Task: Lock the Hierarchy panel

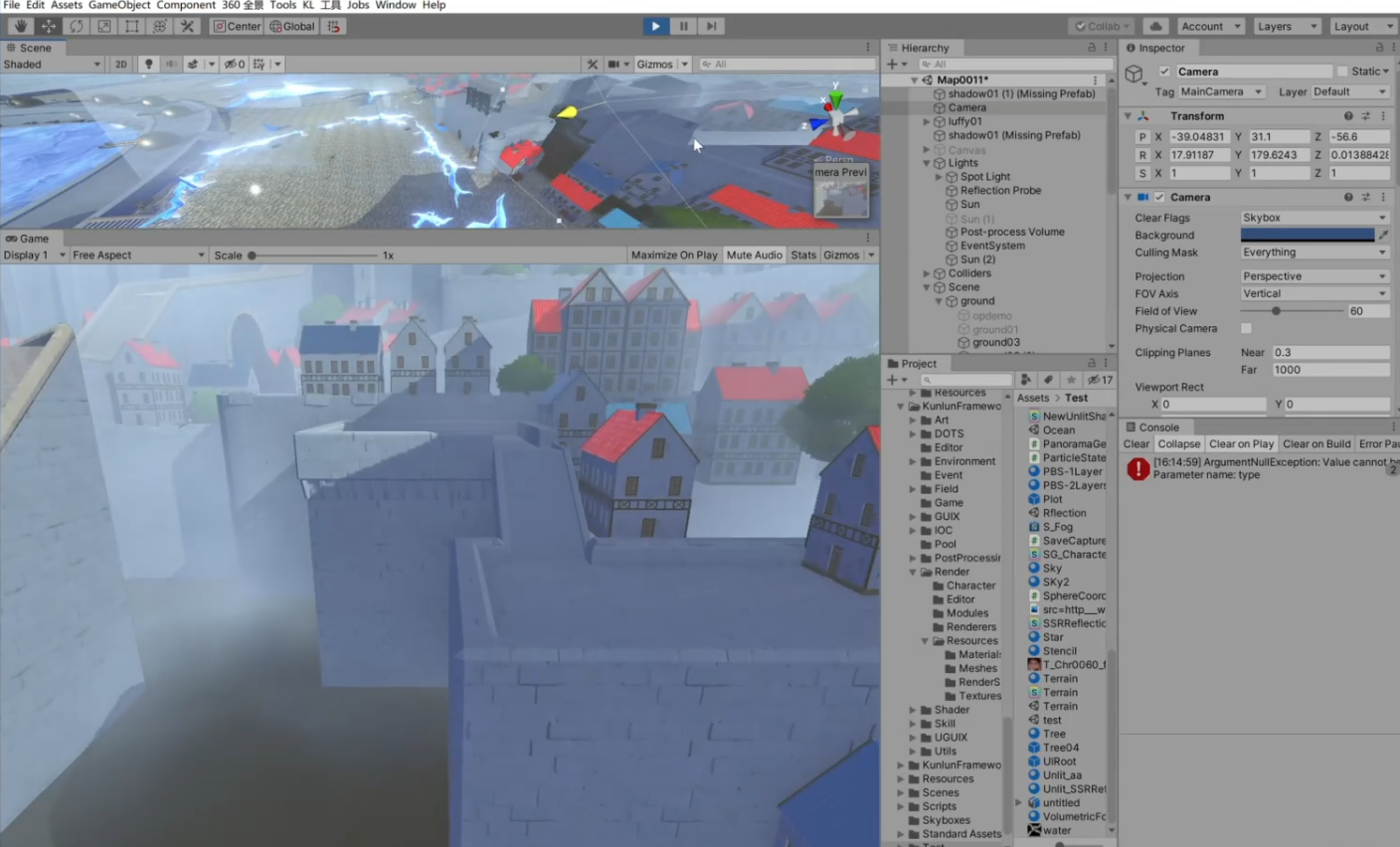Action: (1092, 48)
